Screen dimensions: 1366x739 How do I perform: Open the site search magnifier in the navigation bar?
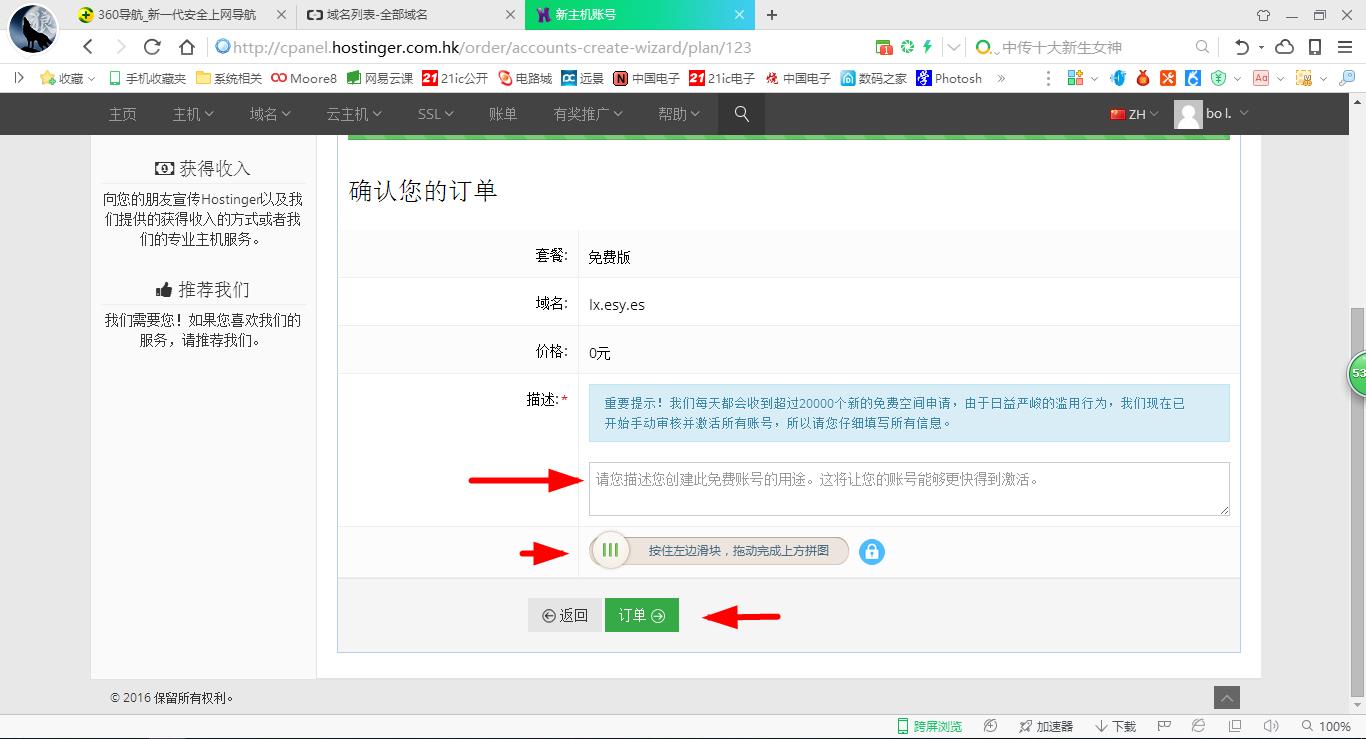click(x=740, y=114)
